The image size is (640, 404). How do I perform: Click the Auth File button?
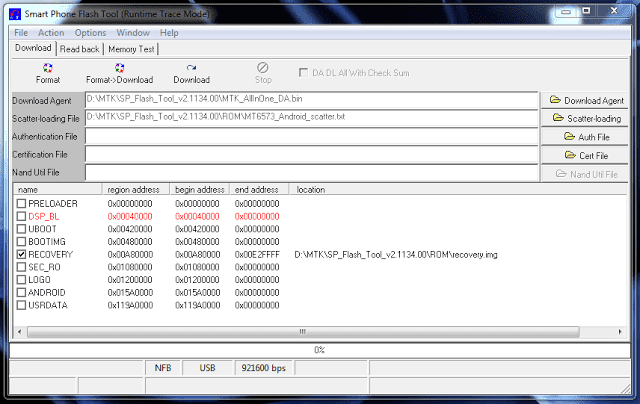click(x=586, y=137)
